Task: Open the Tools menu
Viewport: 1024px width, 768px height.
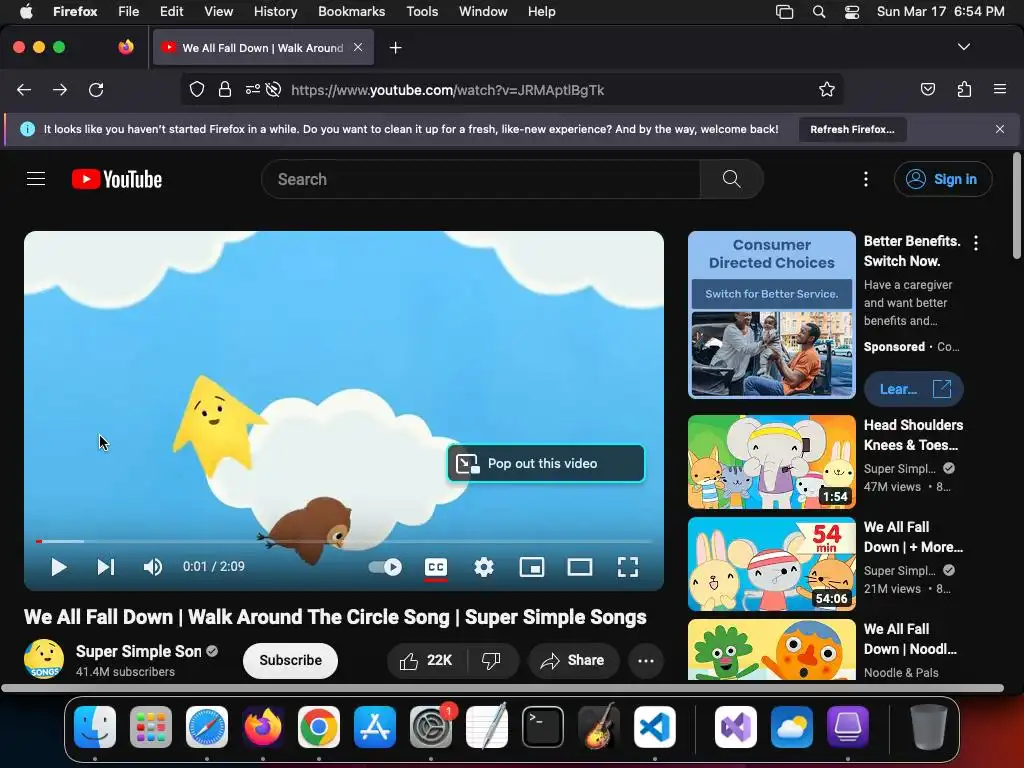Action: 422,12
